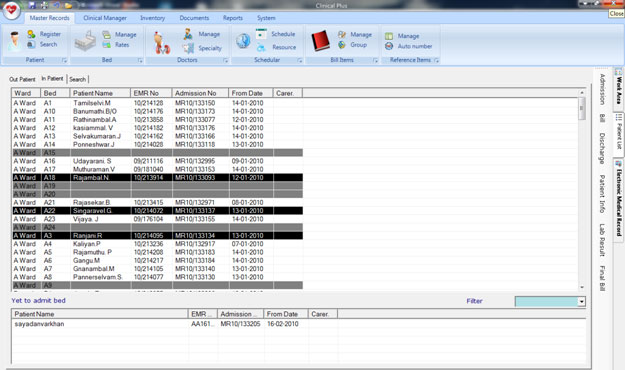Click the Resource icon

click(261, 47)
